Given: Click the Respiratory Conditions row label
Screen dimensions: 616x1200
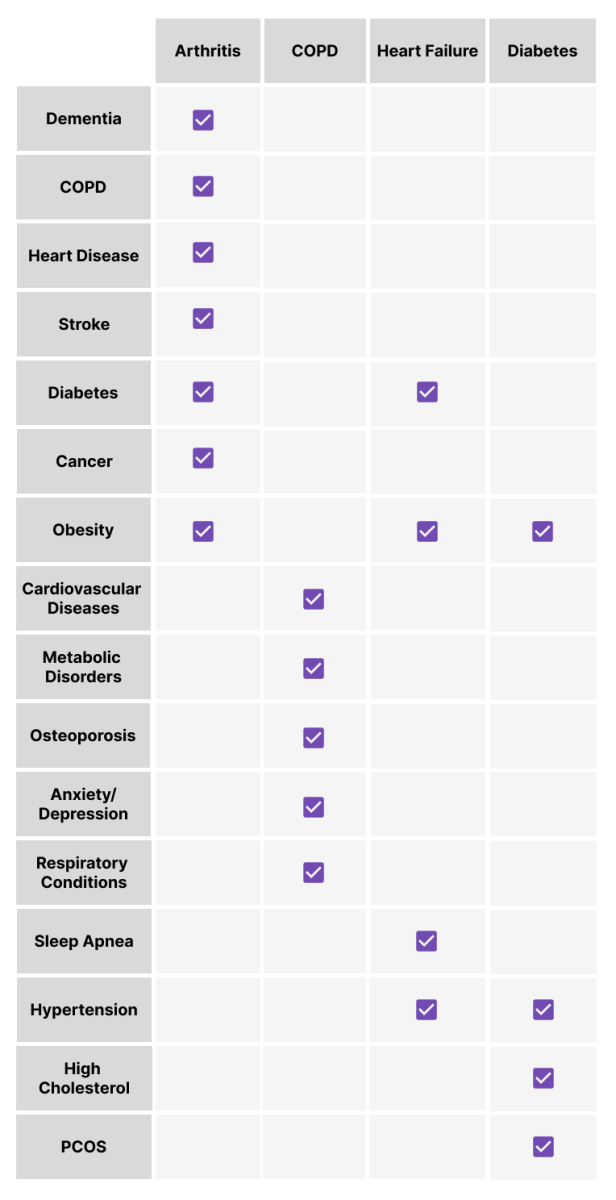Looking at the screenshot, I should point(84,873).
